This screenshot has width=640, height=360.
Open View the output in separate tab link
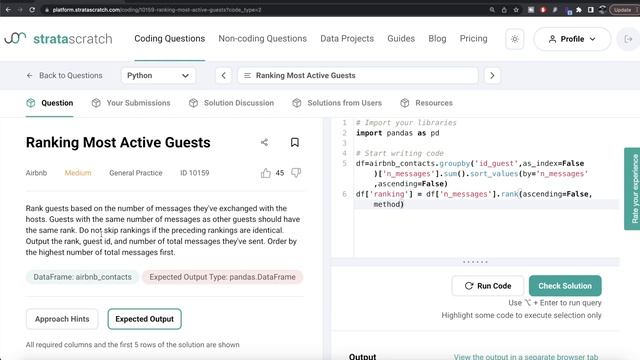pyautogui.click(x=526, y=357)
